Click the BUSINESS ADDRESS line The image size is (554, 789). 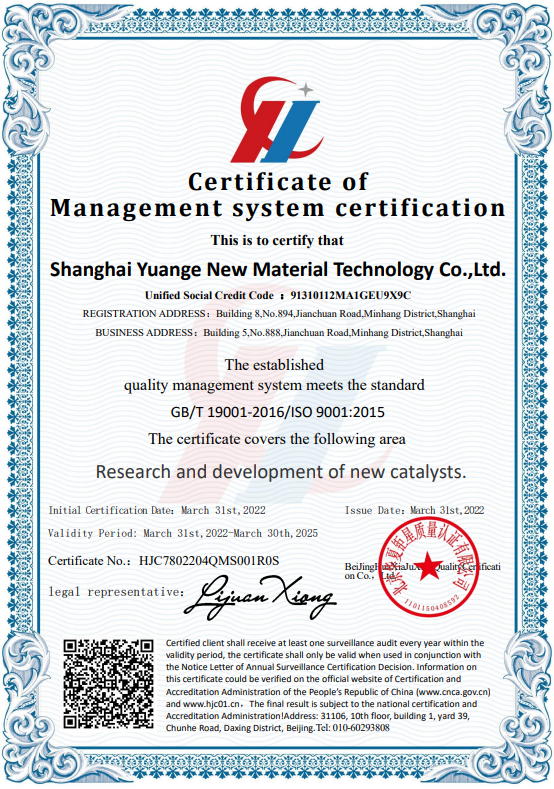pos(279,333)
